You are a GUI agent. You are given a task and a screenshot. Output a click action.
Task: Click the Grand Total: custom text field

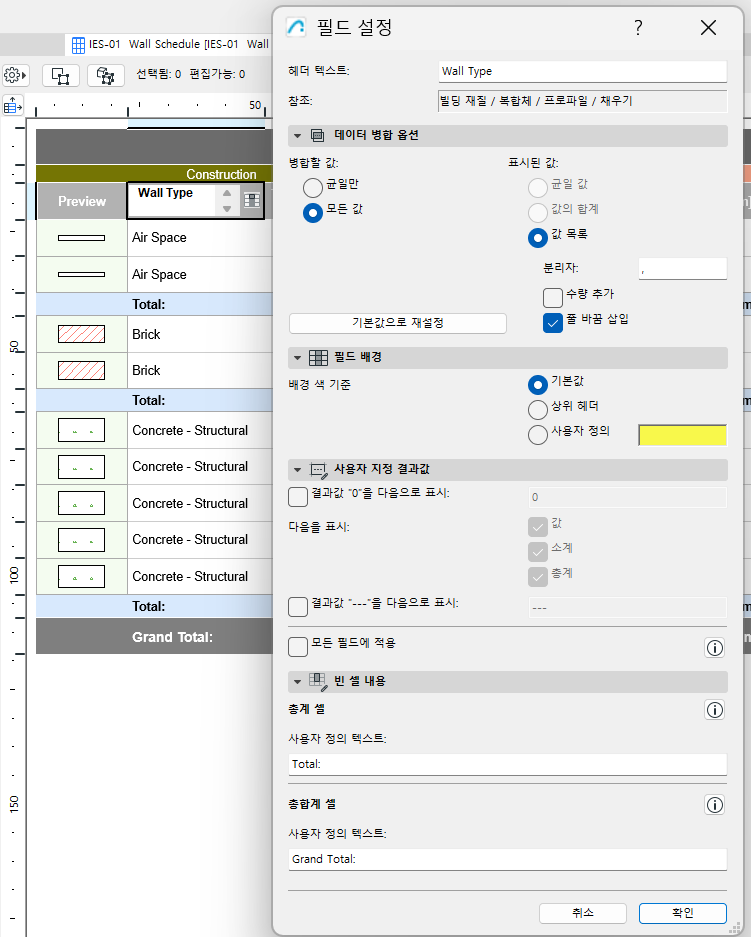(x=507, y=859)
